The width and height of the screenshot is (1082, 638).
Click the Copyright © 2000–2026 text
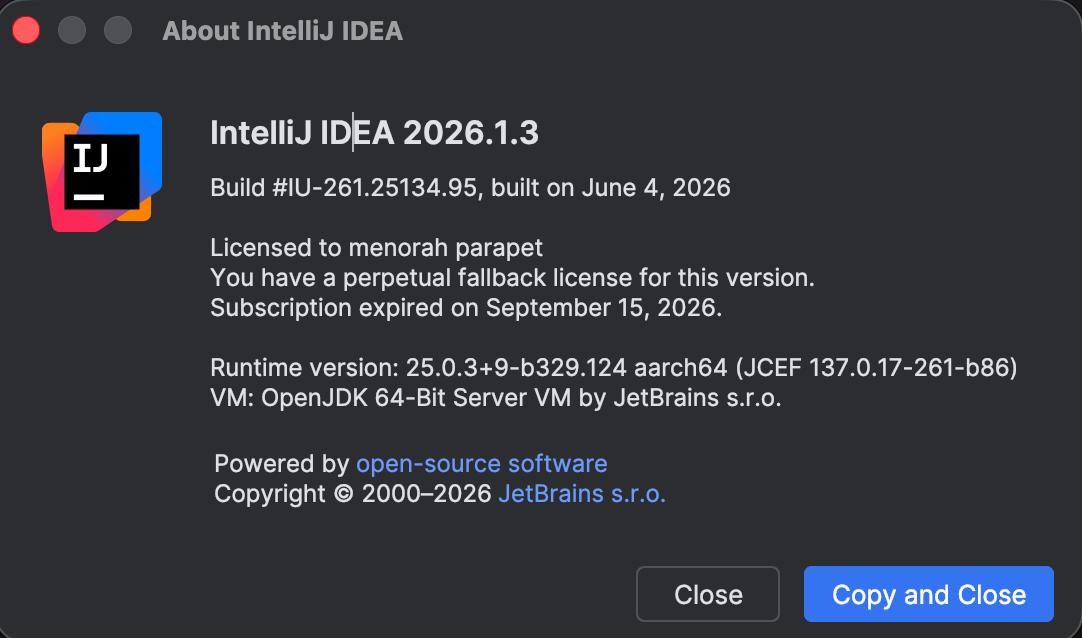coord(353,494)
